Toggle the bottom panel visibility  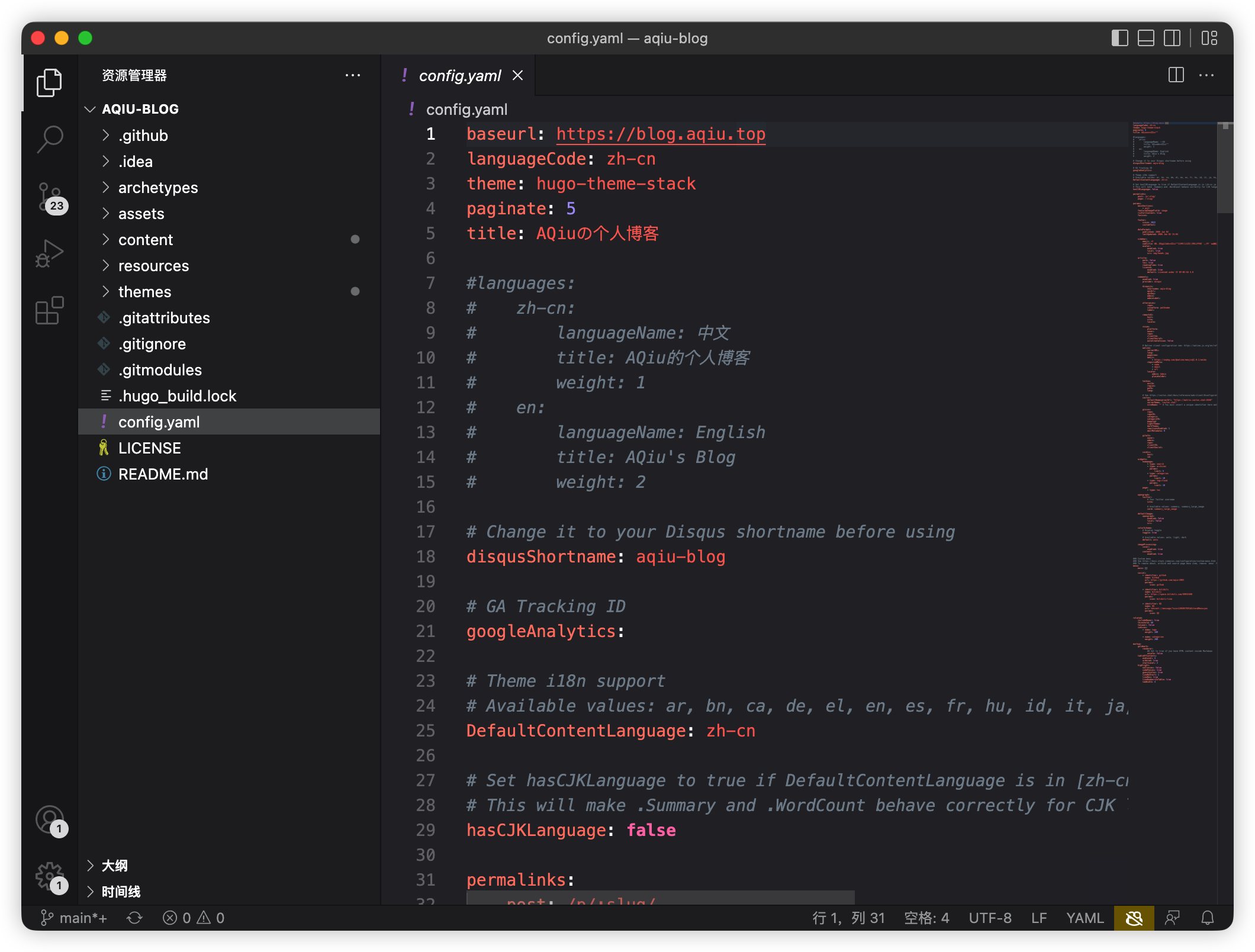1146,38
